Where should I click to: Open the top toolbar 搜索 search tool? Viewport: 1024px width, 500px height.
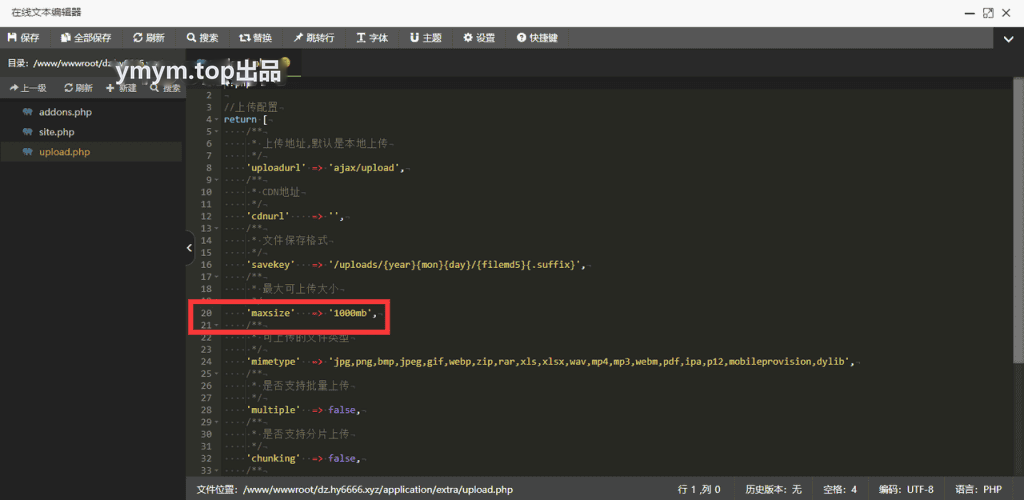pyautogui.click(x=202, y=38)
